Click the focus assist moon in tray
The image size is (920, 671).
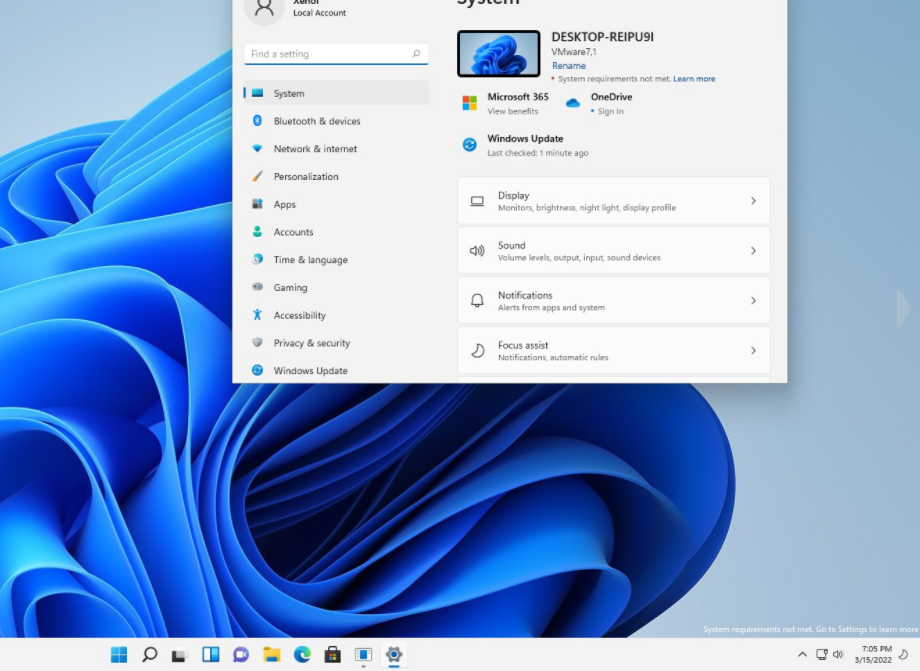point(904,655)
